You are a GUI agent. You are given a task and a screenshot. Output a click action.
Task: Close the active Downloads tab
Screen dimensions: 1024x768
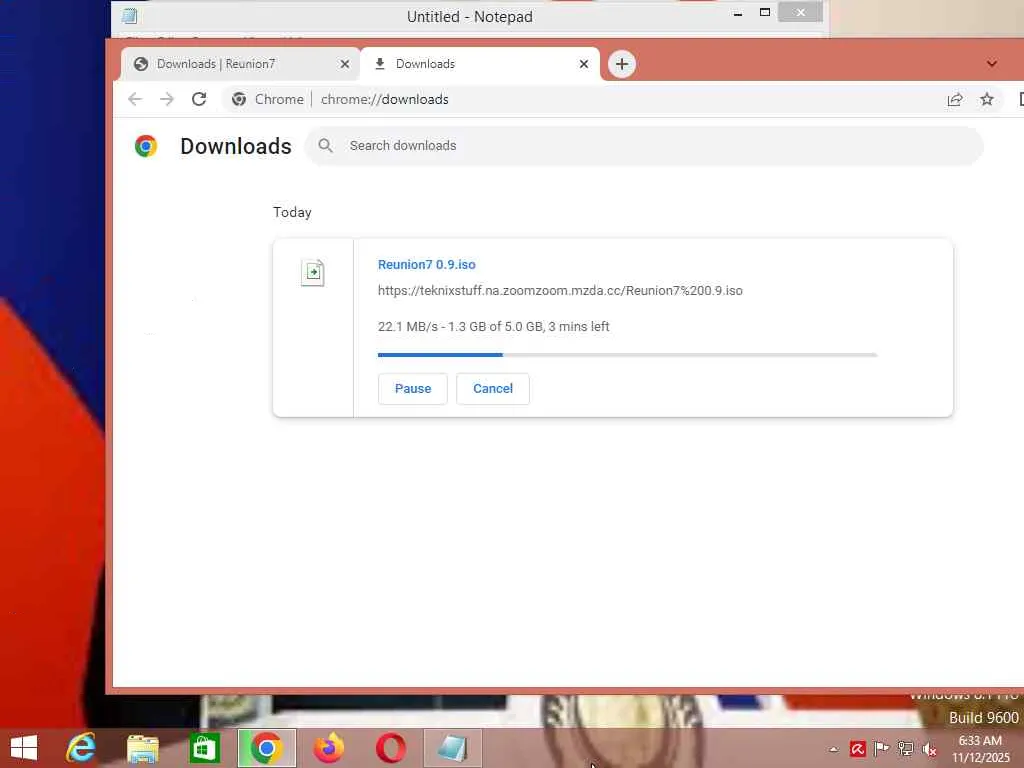click(x=584, y=64)
